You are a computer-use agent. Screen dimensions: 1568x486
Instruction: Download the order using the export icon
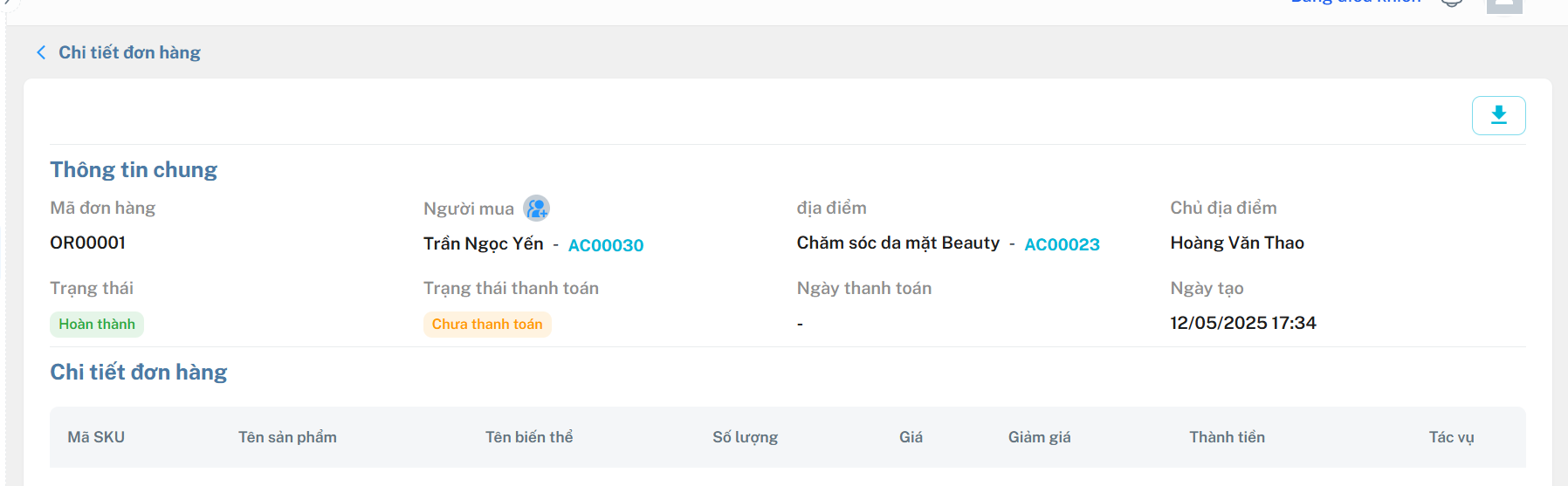[x=1498, y=115]
